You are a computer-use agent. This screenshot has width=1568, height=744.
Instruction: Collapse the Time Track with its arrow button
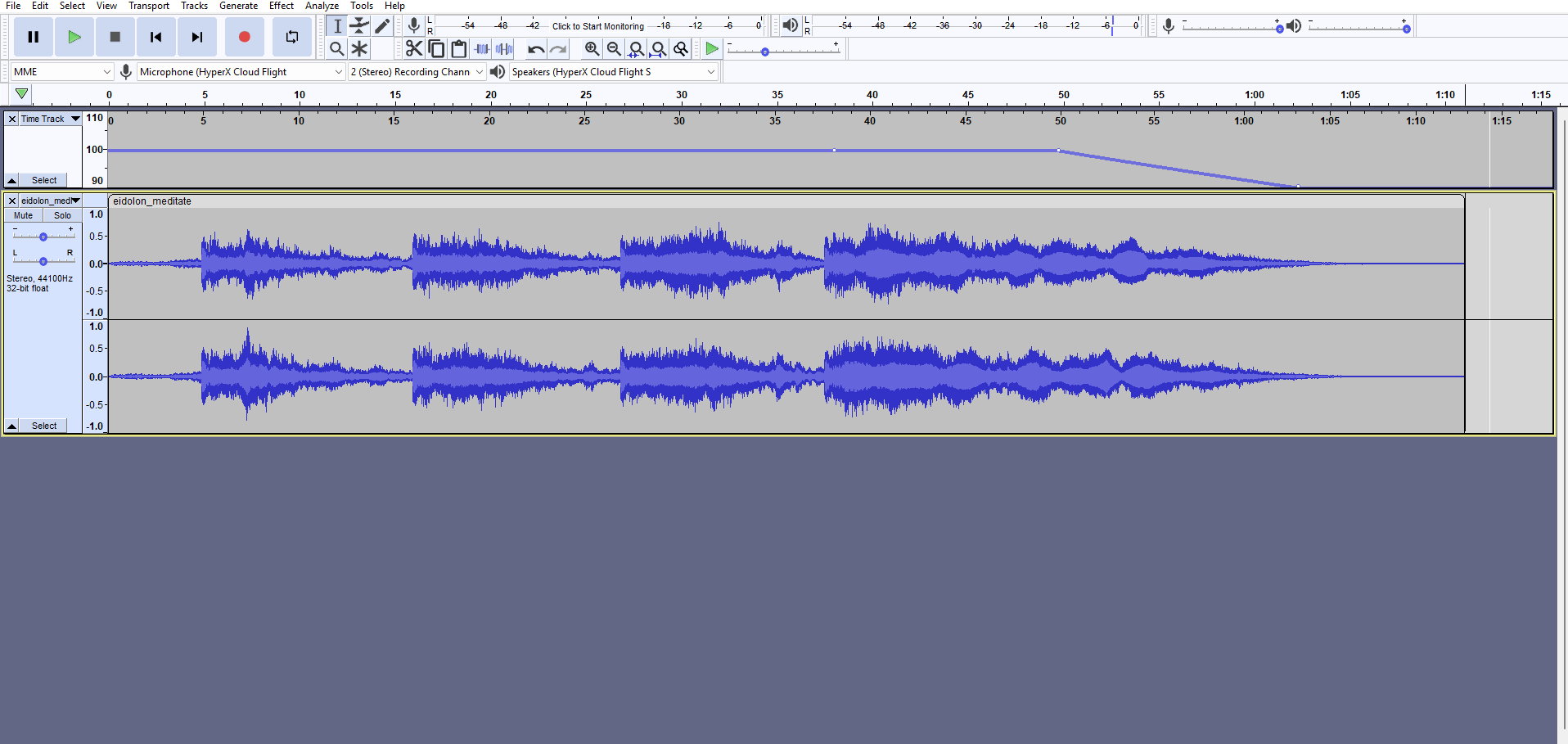[x=12, y=180]
